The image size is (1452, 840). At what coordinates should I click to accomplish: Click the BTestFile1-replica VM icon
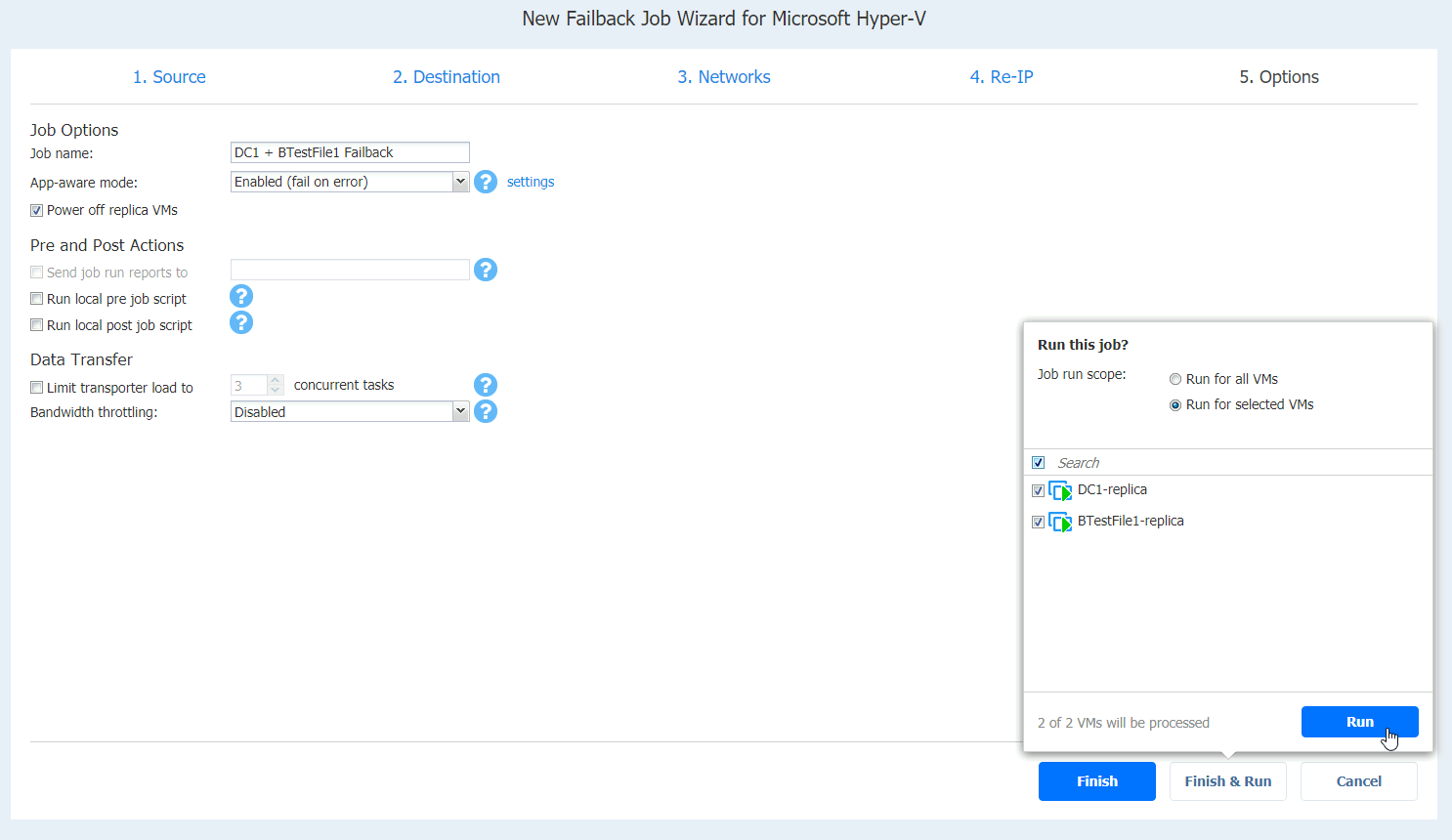click(1060, 522)
